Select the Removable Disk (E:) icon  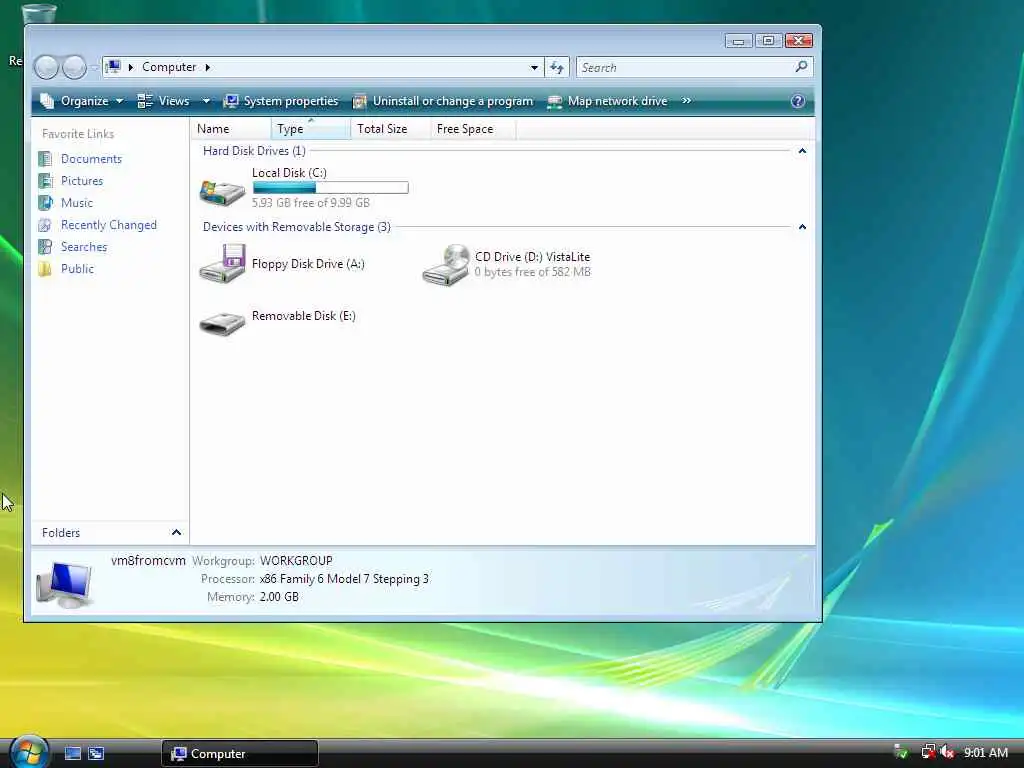[222, 323]
